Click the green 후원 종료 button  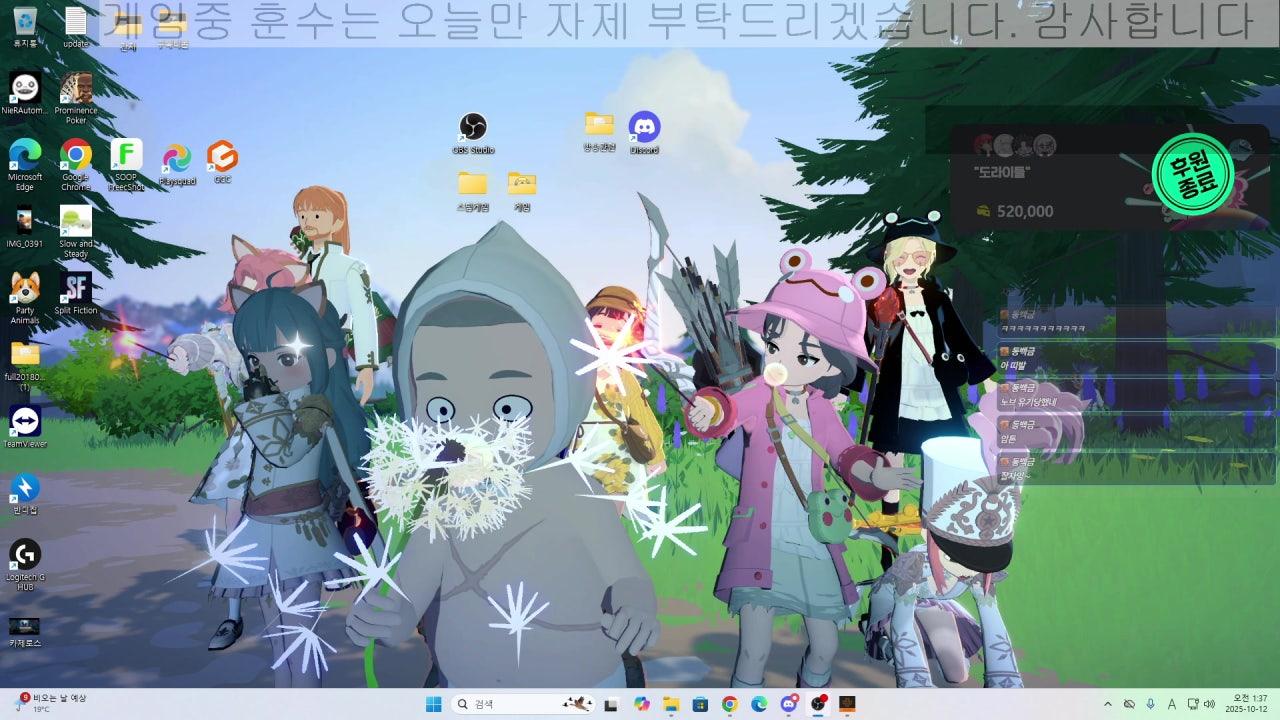1192,174
